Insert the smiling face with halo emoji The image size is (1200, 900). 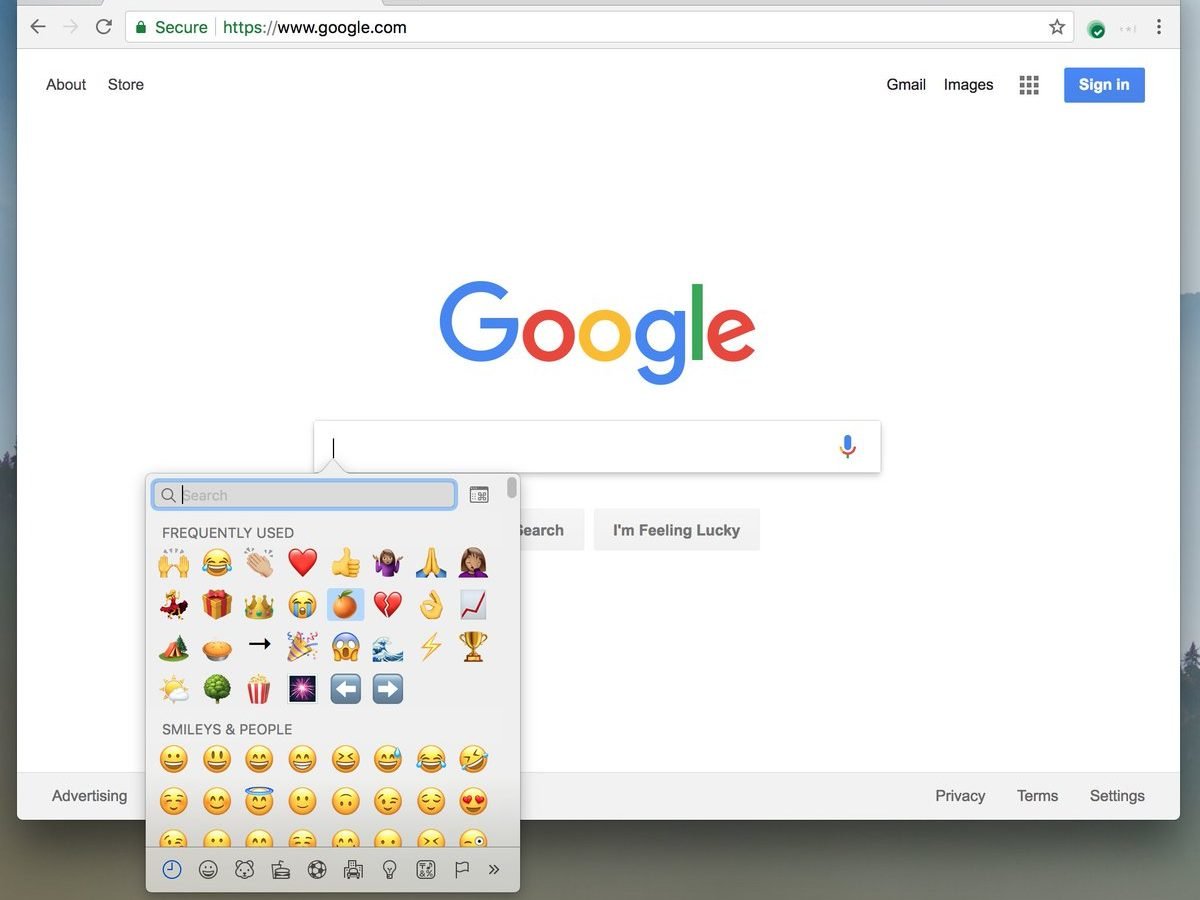point(259,801)
